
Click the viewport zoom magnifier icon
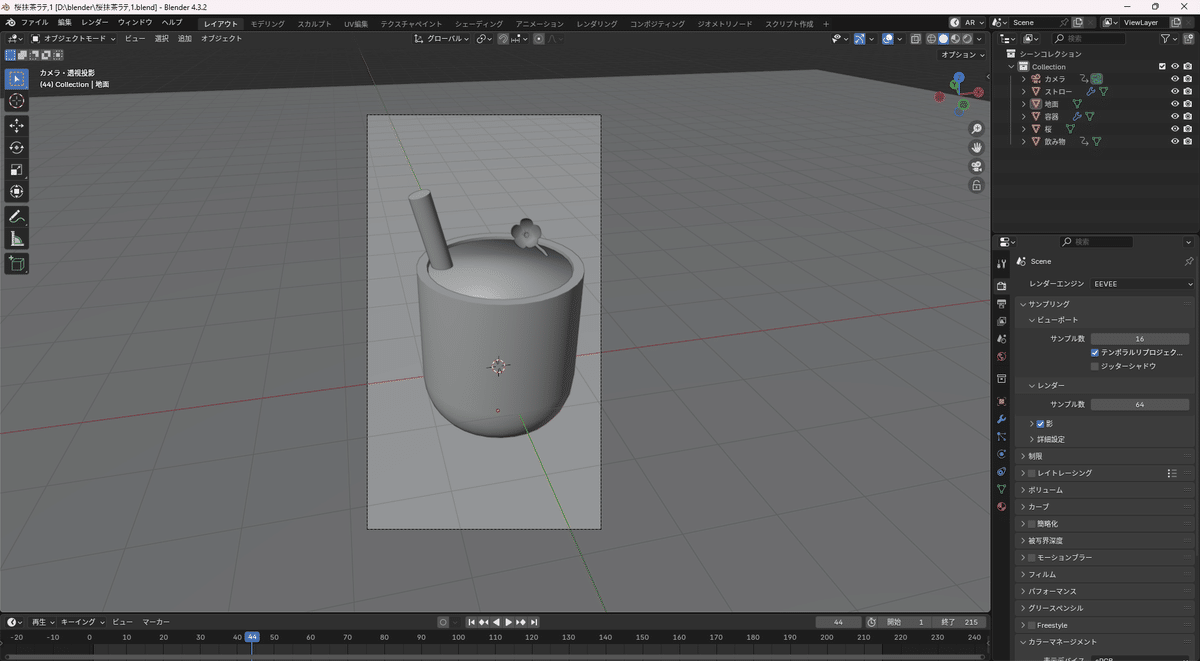click(977, 129)
